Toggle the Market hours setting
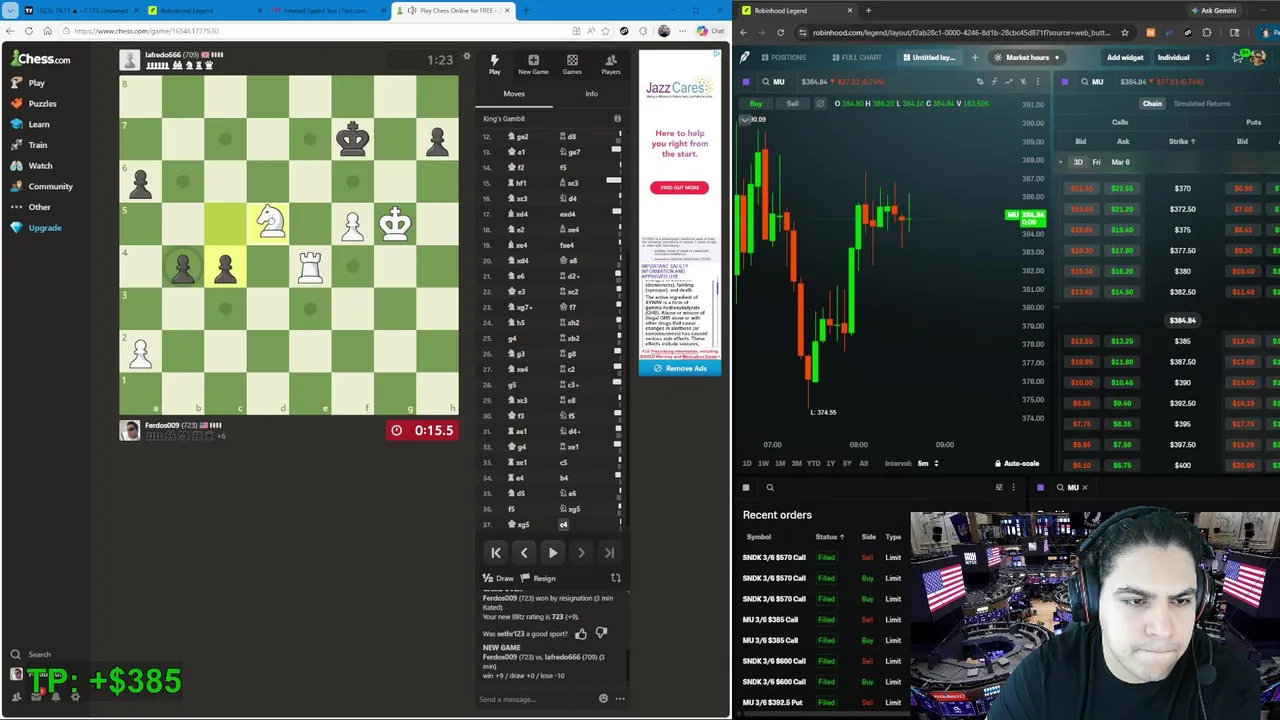This screenshot has height=720, width=1280. (x=1027, y=57)
